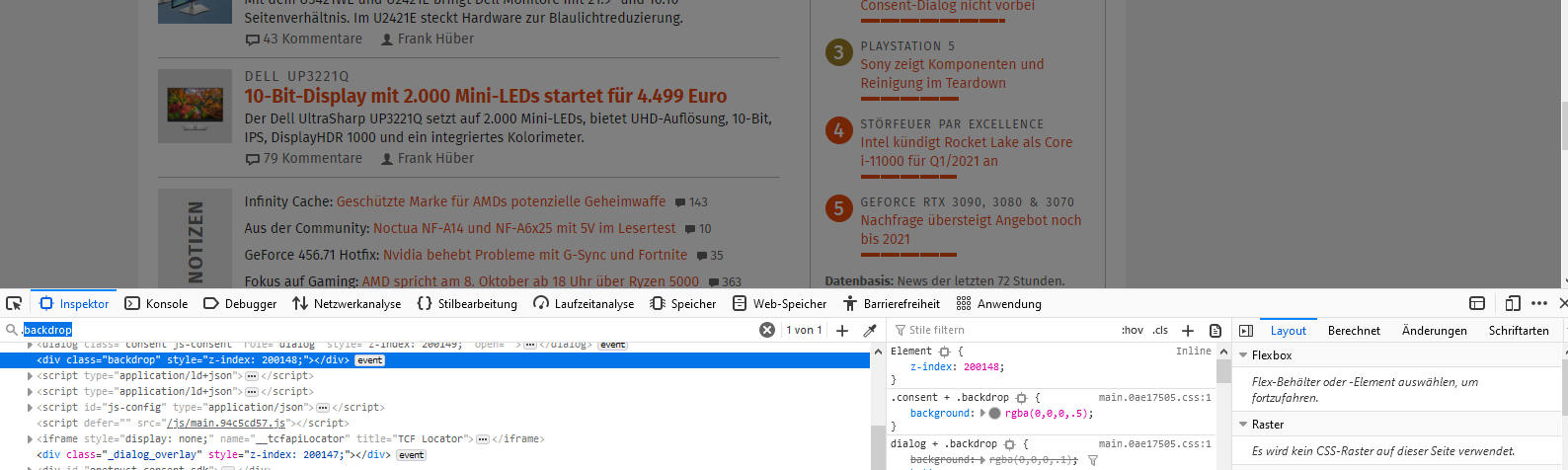Open the devtools three-dot menu
1568x470 pixels.
coord(1539,303)
